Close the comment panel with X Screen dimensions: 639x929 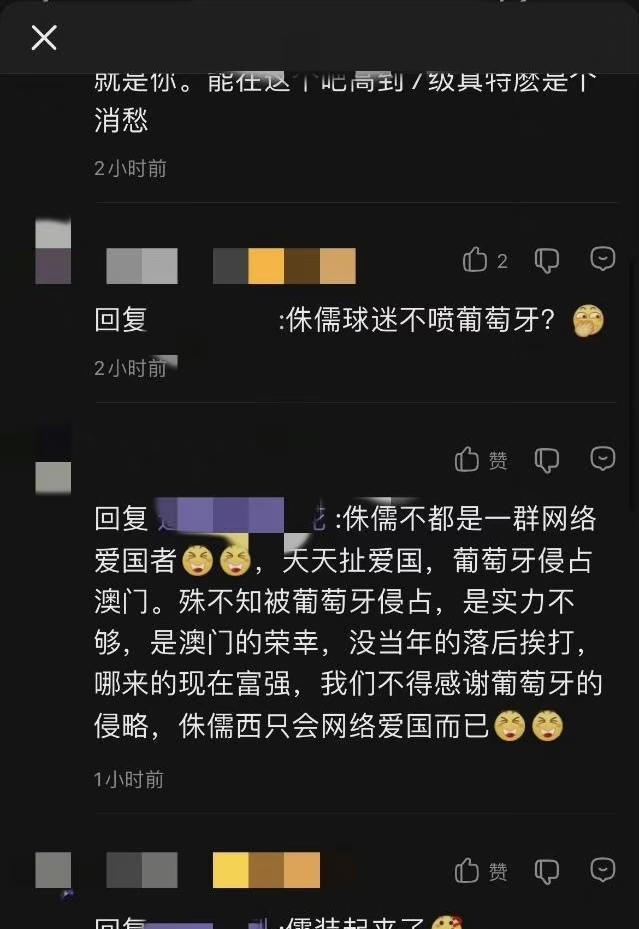44,38
